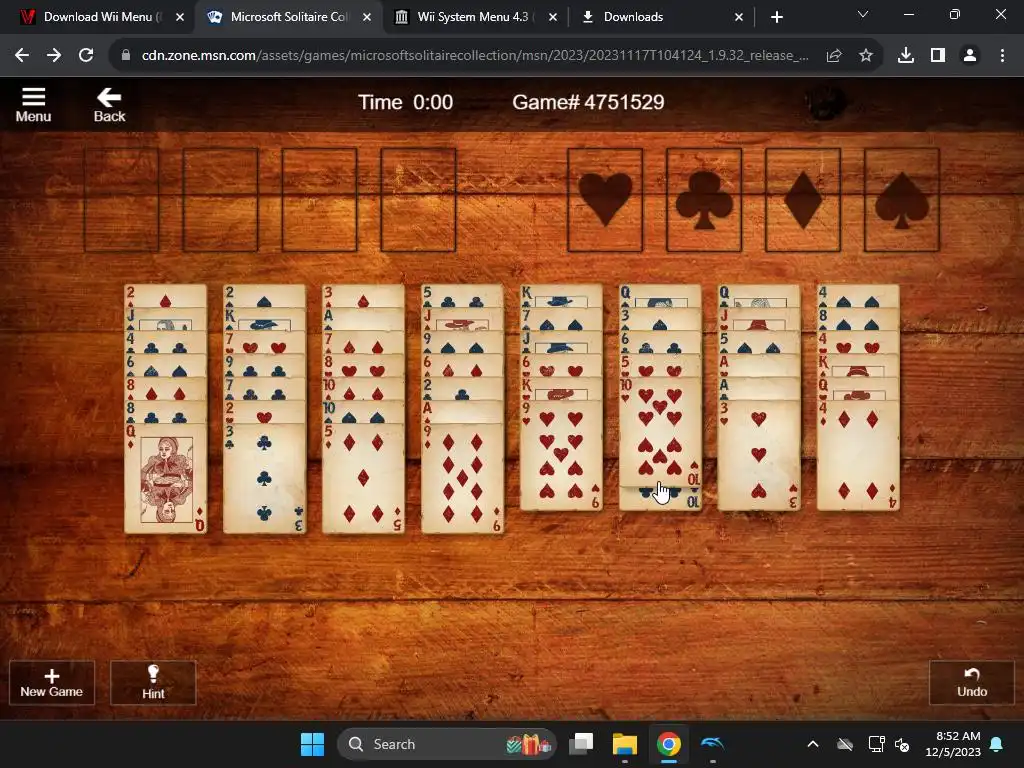Viewport: 1024px width, 768px height.
Task: Click the diamonds foundation pile
Action: [803, 200]
